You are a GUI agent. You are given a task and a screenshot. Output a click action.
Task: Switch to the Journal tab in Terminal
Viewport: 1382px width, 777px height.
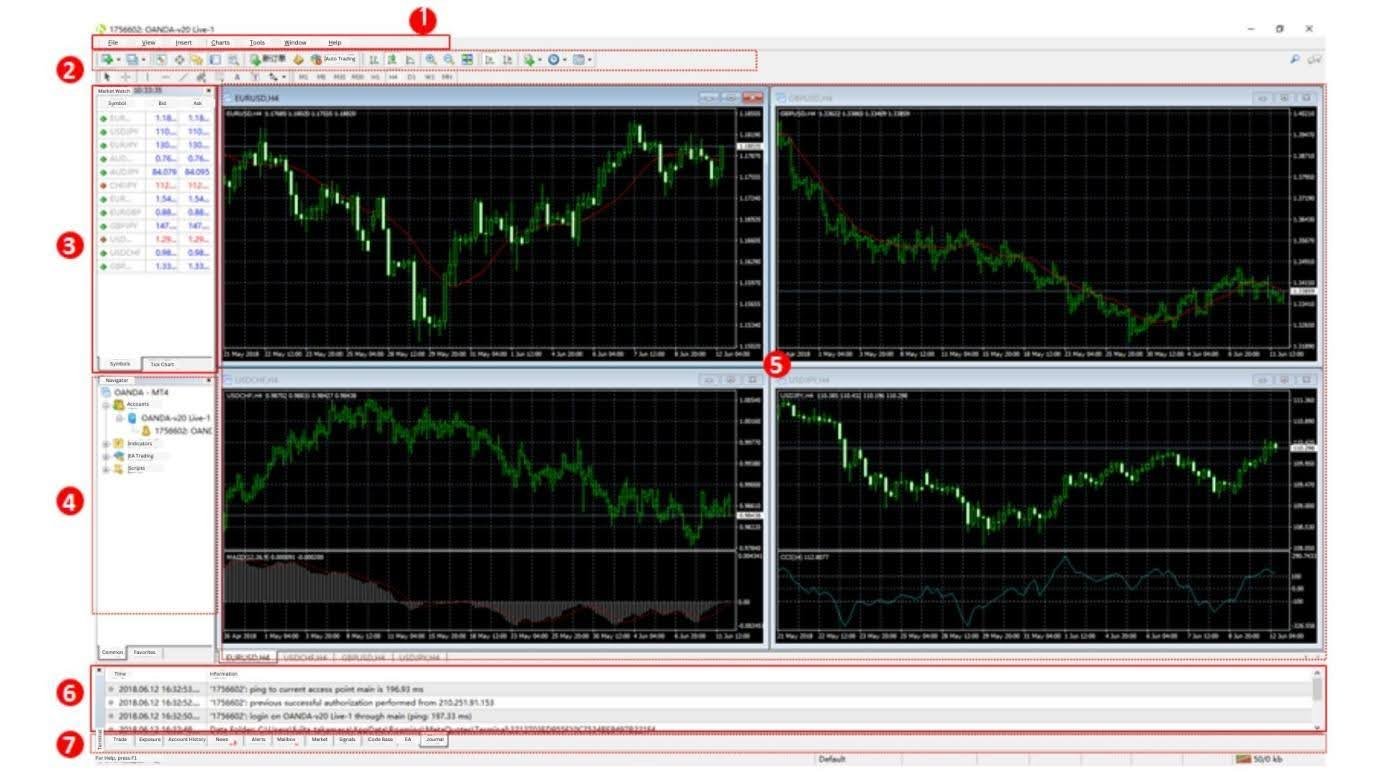click(435, 741)
